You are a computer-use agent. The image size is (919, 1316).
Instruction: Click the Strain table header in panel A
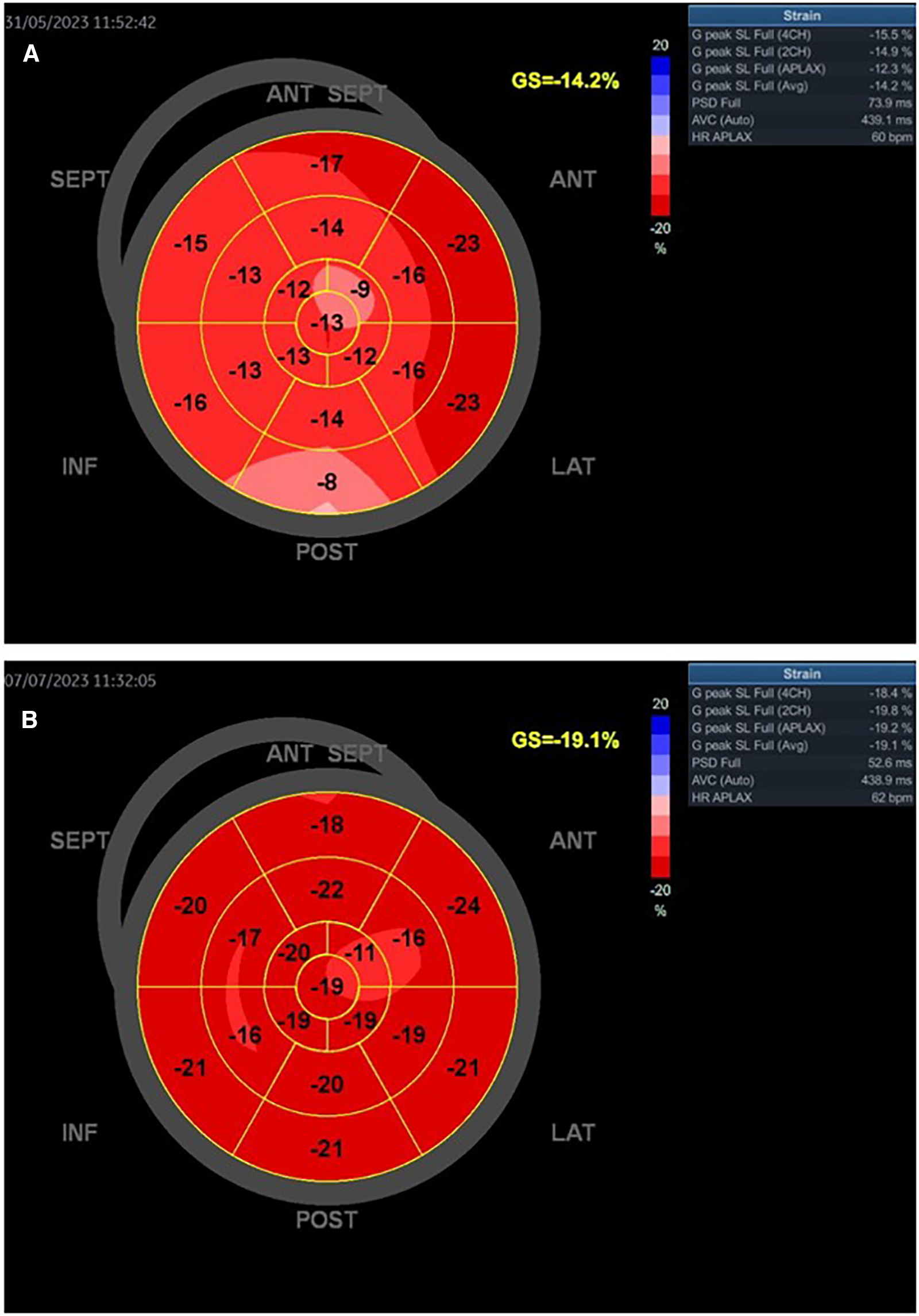[801, 16]
